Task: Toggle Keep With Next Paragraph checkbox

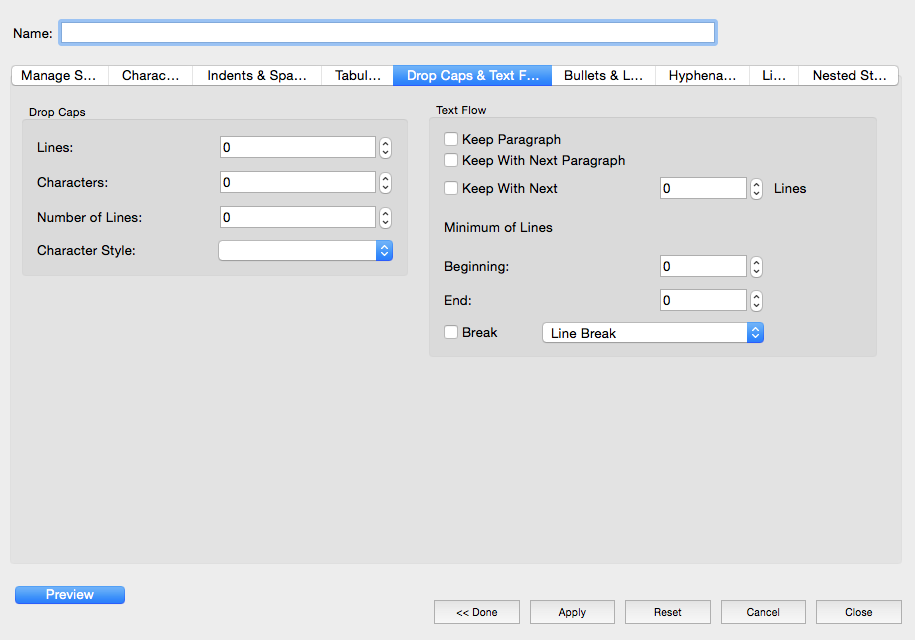Action: point(451,161)
